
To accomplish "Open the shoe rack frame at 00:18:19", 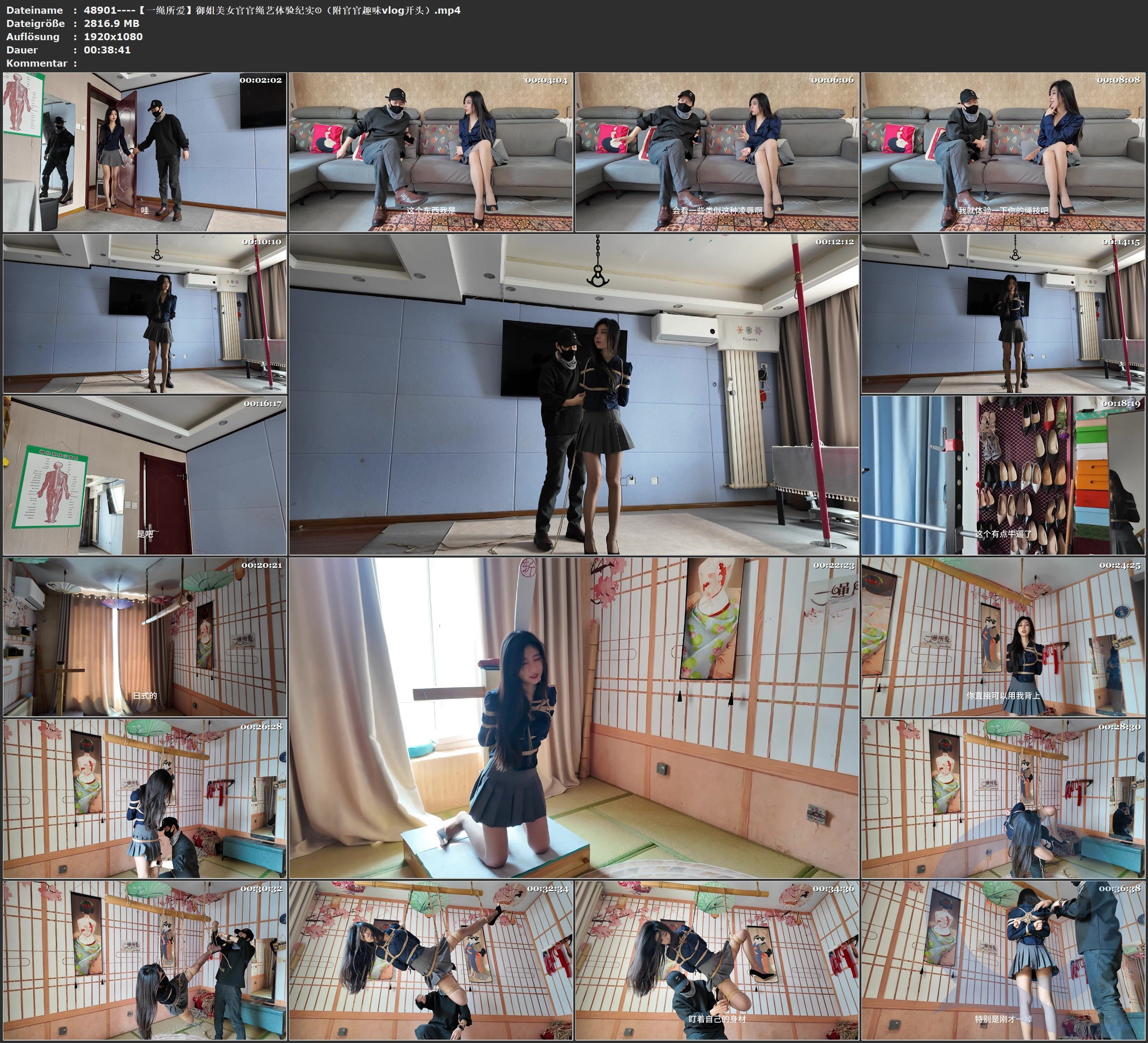I will tap(1003, 475).
